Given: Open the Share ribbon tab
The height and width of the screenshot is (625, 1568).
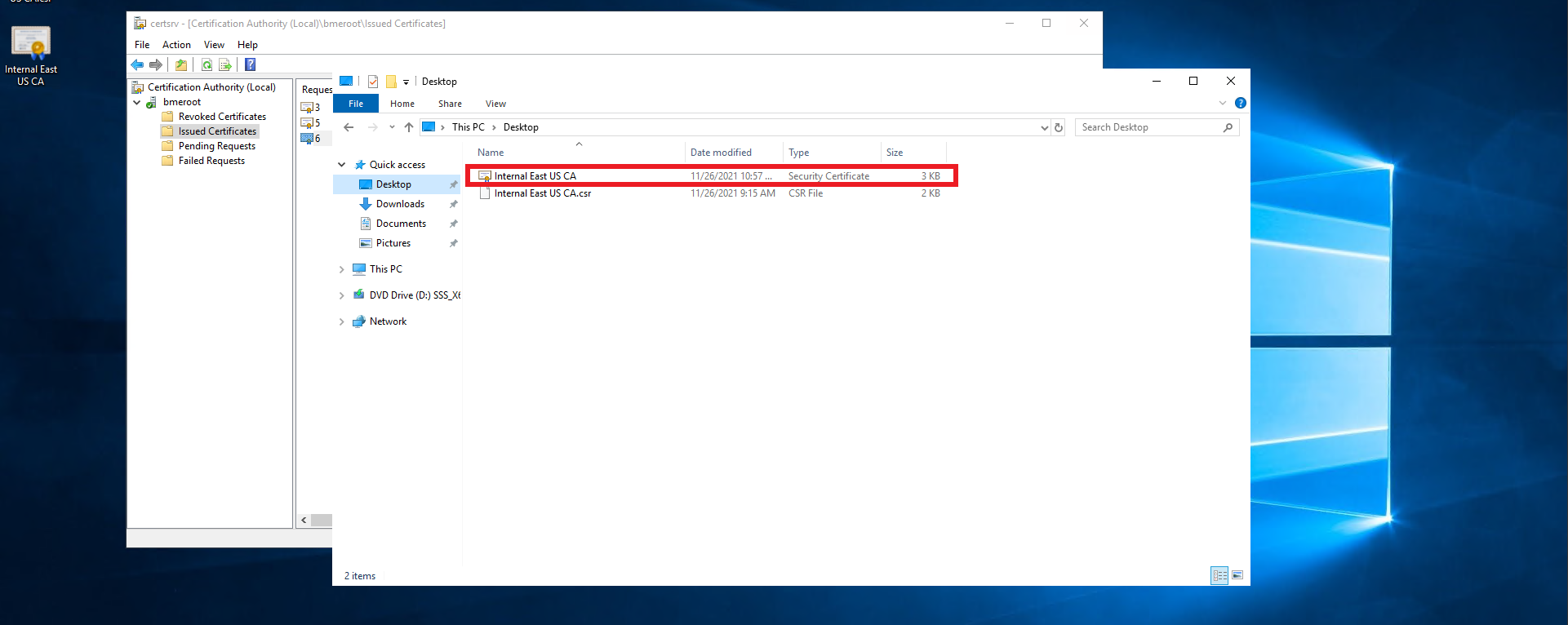Looking at the screenshot, I should pyautogui.click(x=450, y=104).
